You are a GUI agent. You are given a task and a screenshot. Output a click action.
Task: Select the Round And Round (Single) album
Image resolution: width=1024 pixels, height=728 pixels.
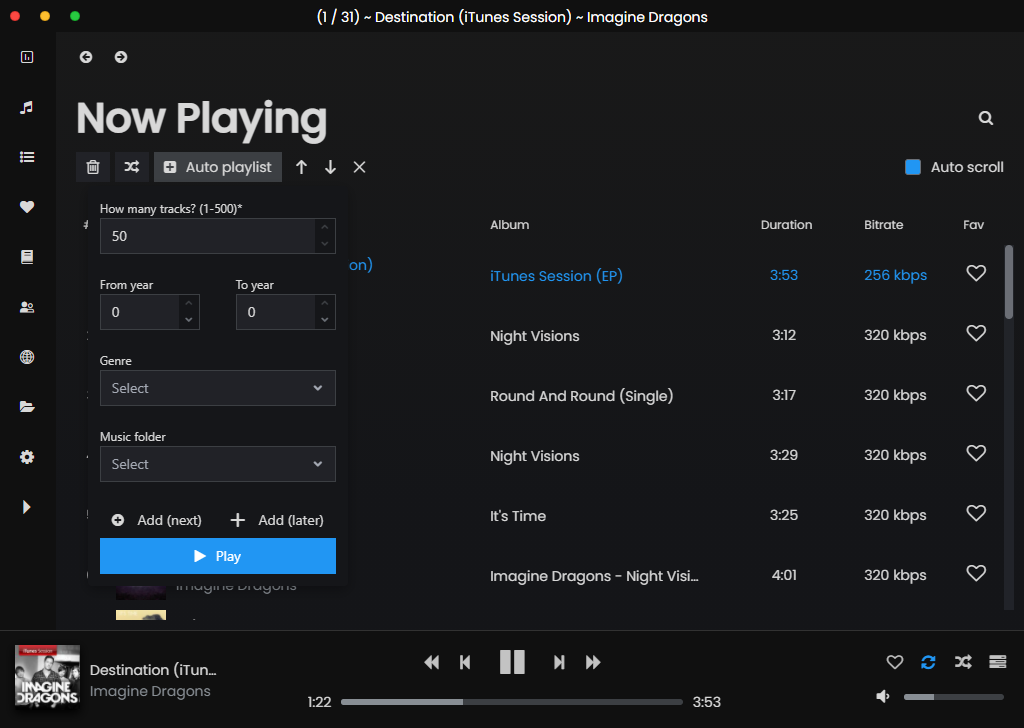pyautogui.click(x=581, y=396)
